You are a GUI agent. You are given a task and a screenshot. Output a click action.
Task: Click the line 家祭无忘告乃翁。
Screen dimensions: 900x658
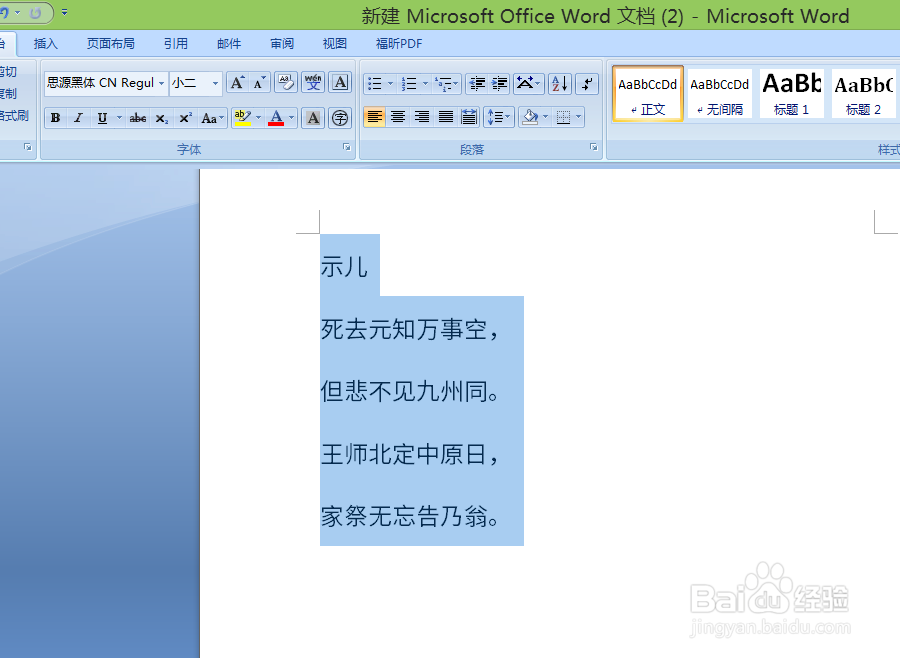[x=410, y=516]
